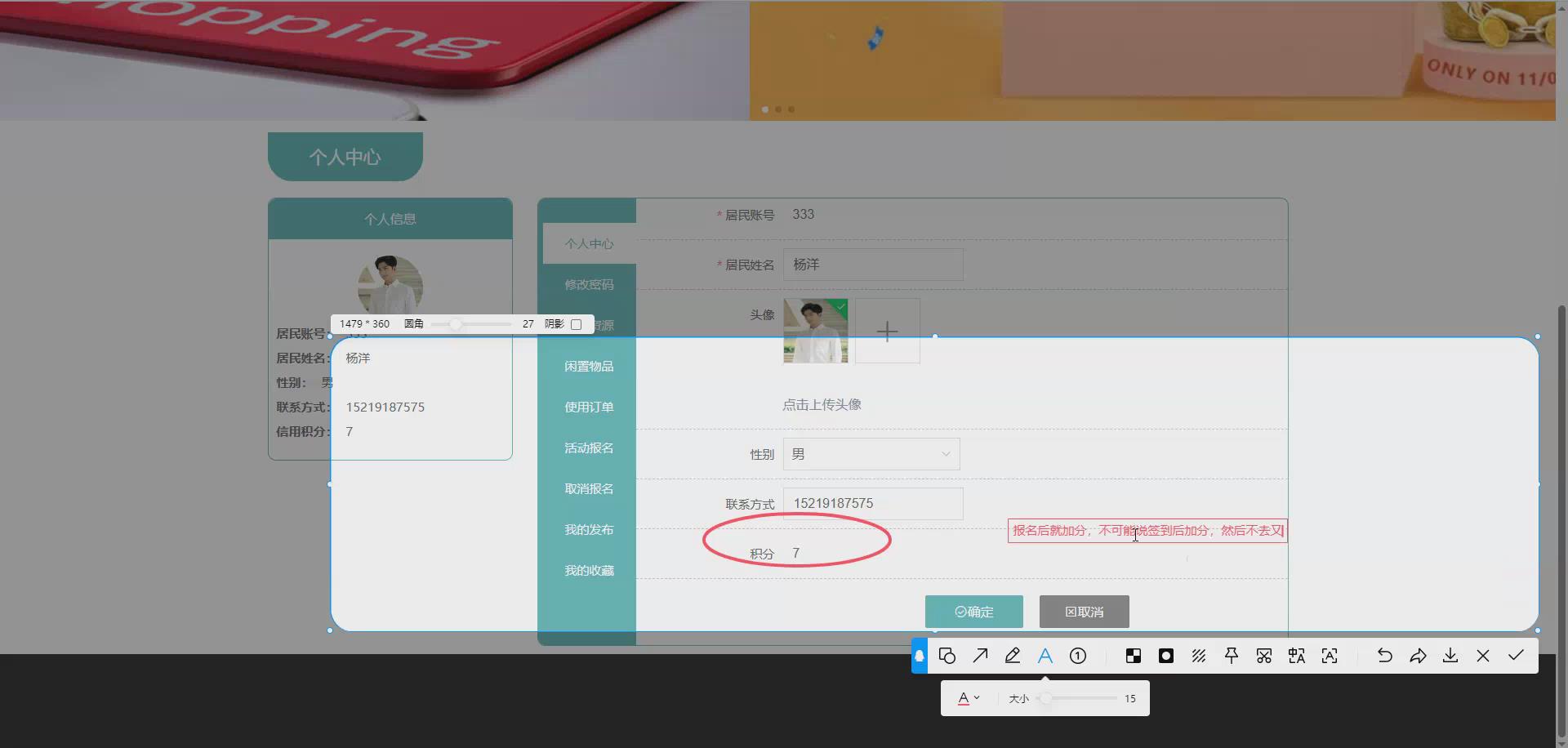The width and height of the screenshot is (1568, 748).
Task: Click the 点击上传头像 upload text
Action: click(822, 404)
